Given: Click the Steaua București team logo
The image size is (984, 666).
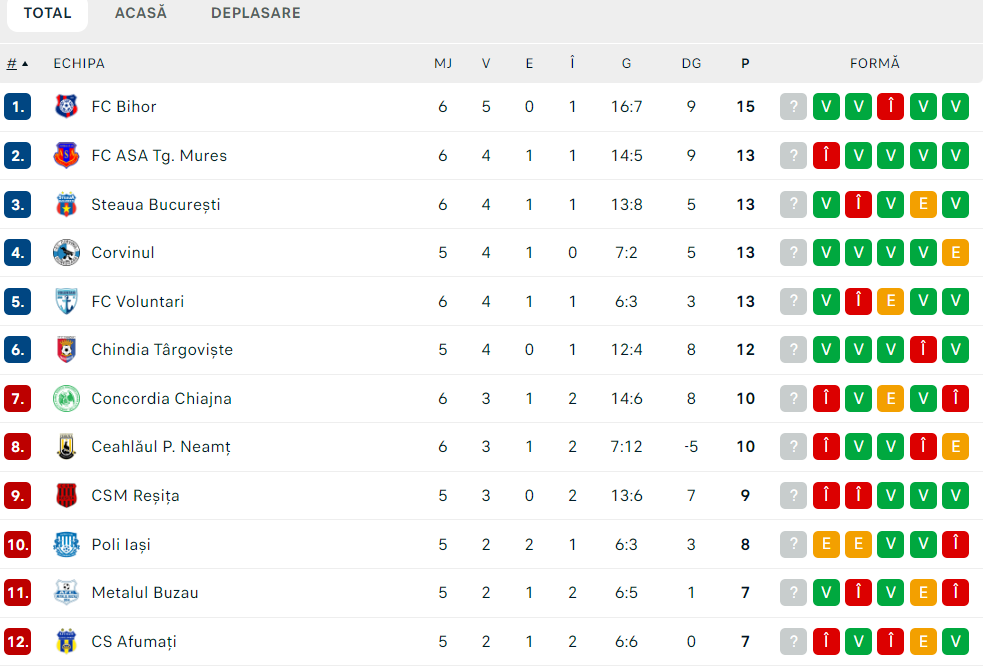Looking at the screenshot, I should 66,205.
